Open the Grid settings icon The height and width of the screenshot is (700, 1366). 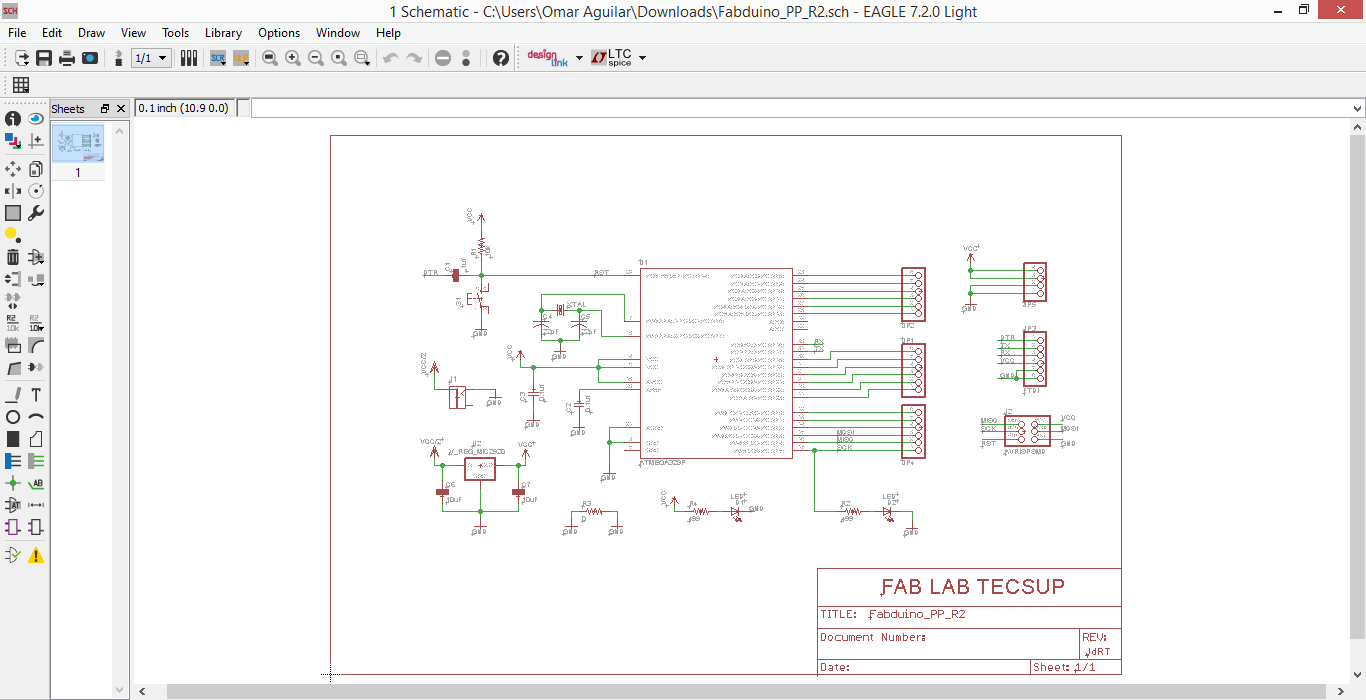tap(21, 85)
